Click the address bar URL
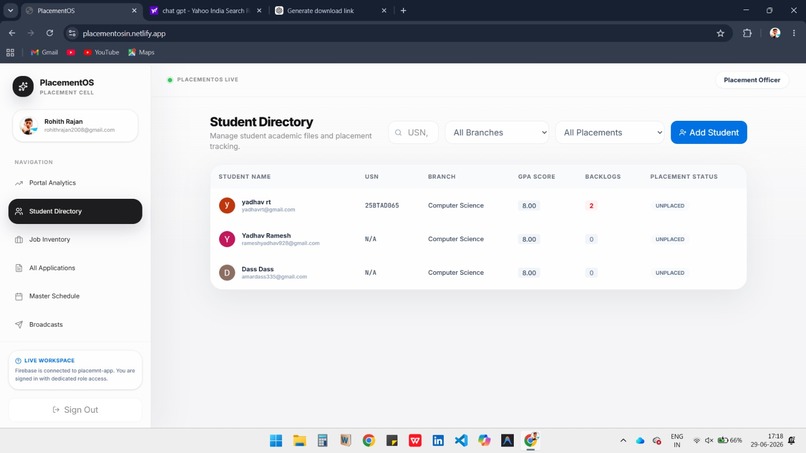Screen dimensions: 806x453 point(124,33)
